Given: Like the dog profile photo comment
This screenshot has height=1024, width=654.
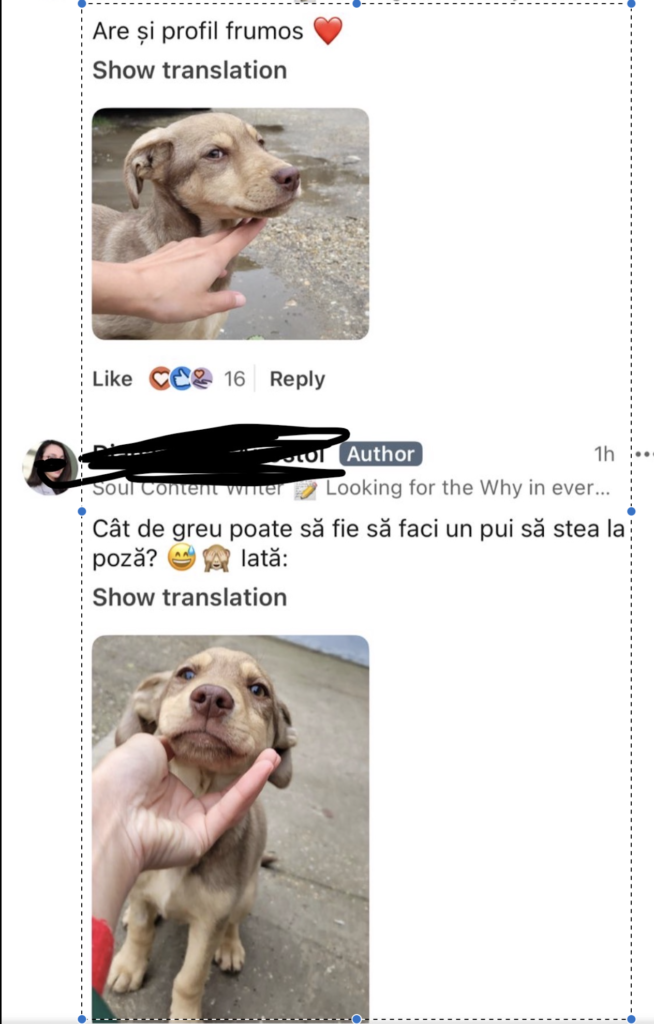Looking at the screenshot, I should [x=112, y=379].
